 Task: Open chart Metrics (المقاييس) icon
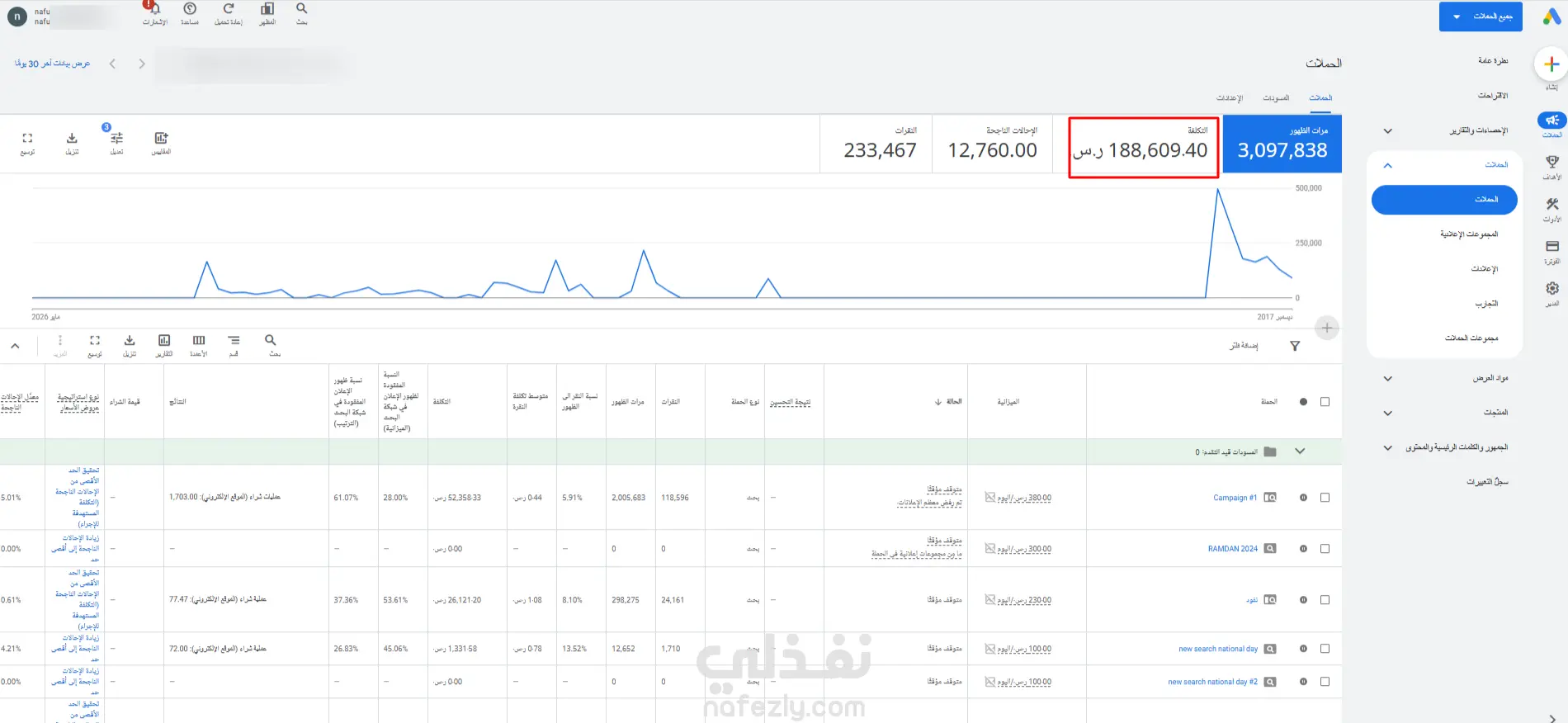pyautogui.click(x=161, y=138)
